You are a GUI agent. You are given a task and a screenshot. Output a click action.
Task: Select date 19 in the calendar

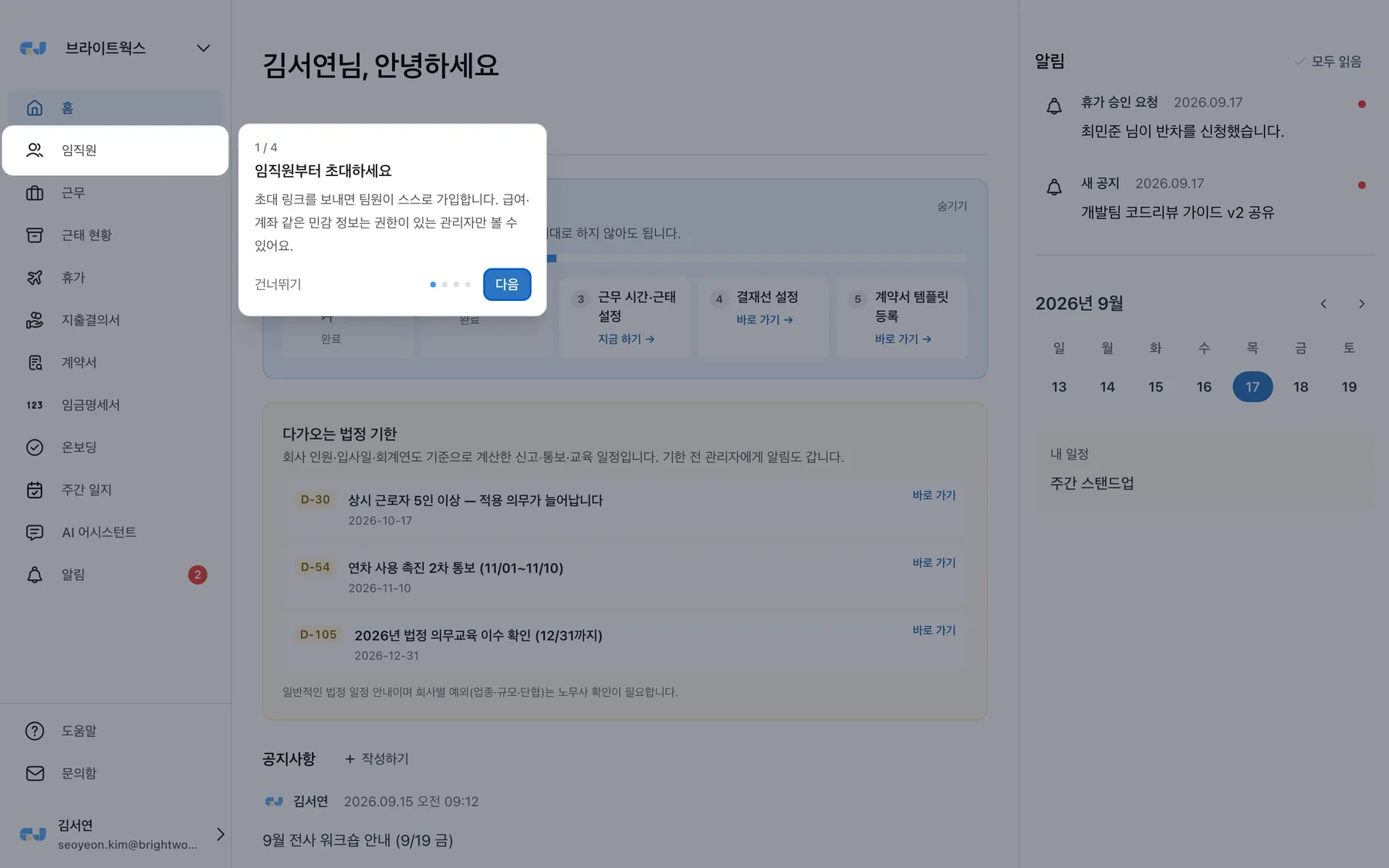click(1349, 387)
